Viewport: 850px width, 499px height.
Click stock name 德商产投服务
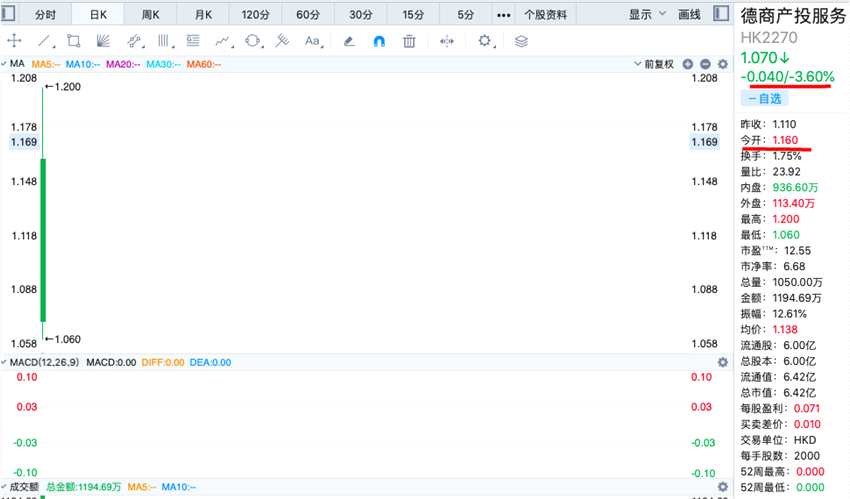point(794,16)
